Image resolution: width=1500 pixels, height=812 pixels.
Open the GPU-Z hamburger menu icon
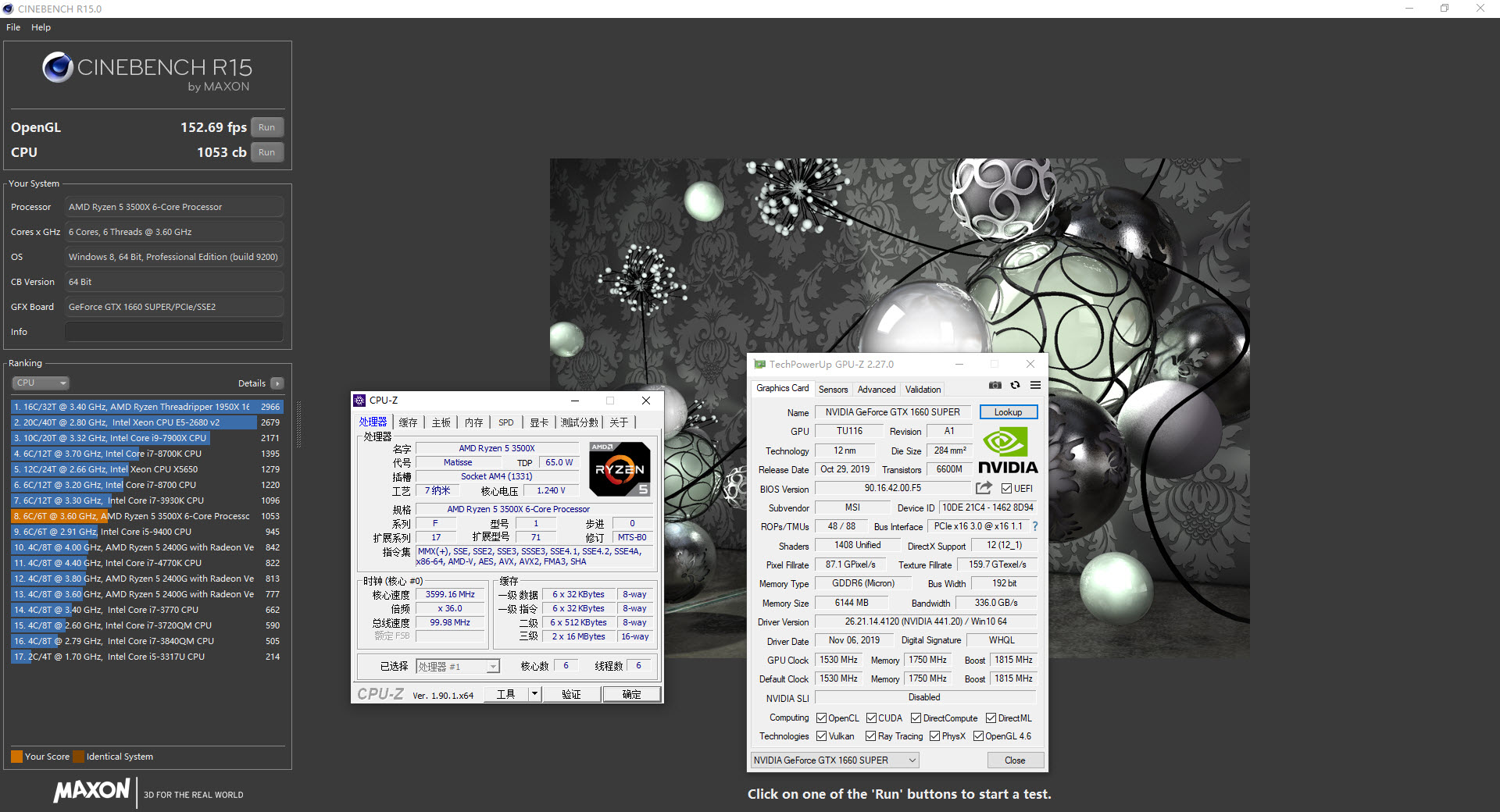click(x=1035, y=385)
